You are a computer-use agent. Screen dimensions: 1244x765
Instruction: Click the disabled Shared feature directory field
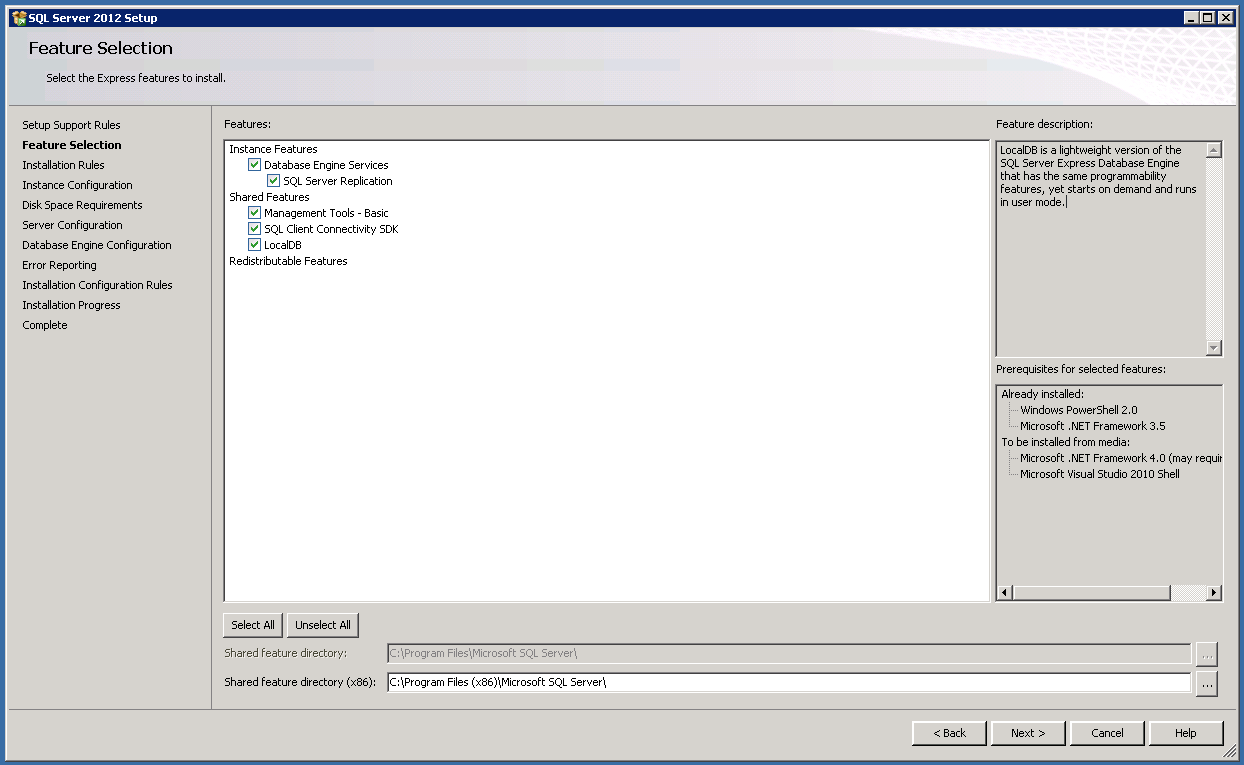tap(789, 654)
